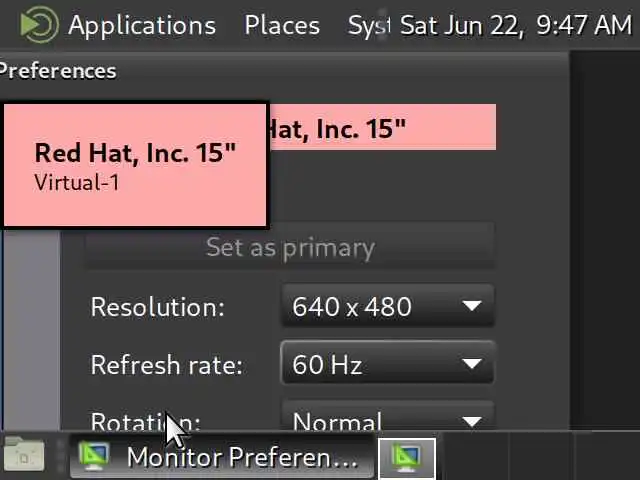Click the Monitor Preferences taskbar button

click(x=222, y=456)
